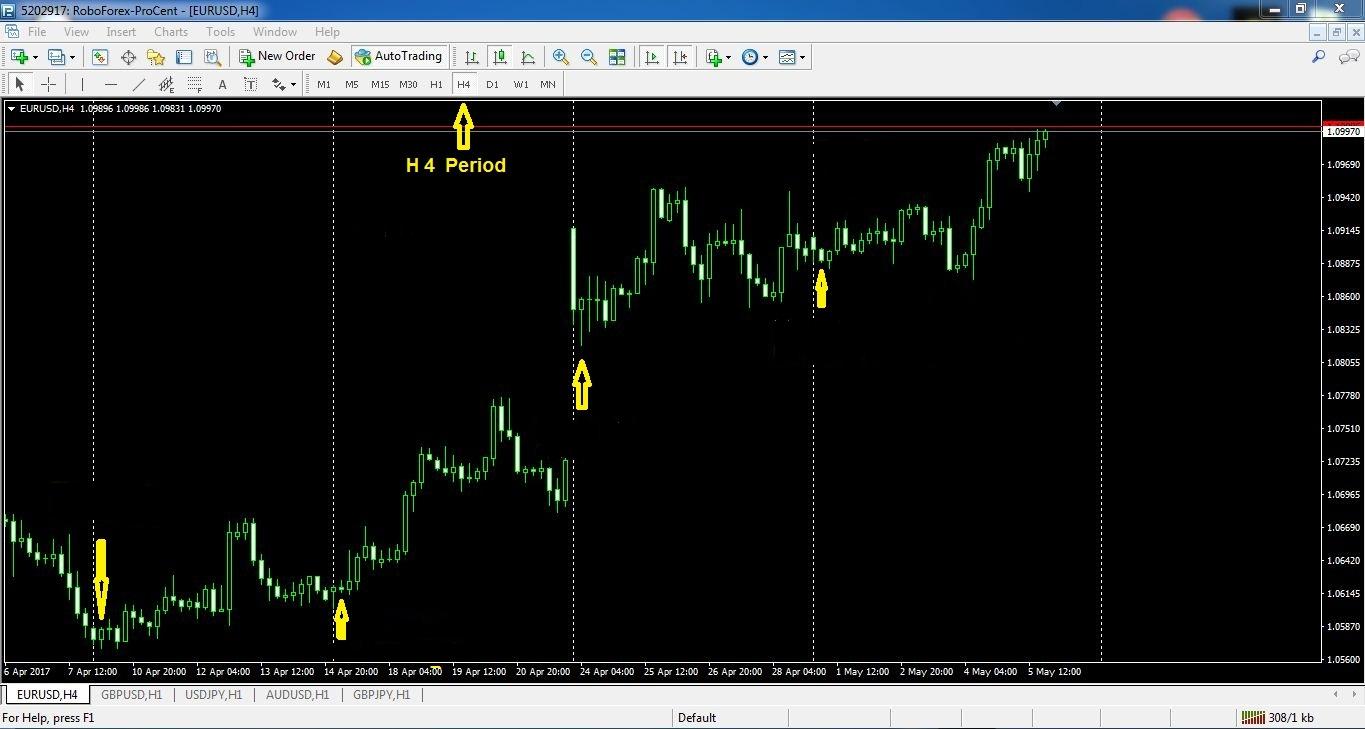Image resolution: width=1365 pixels, height=729 pixels.
Task: Zoom out of the chart
Action: pos(589,57)
